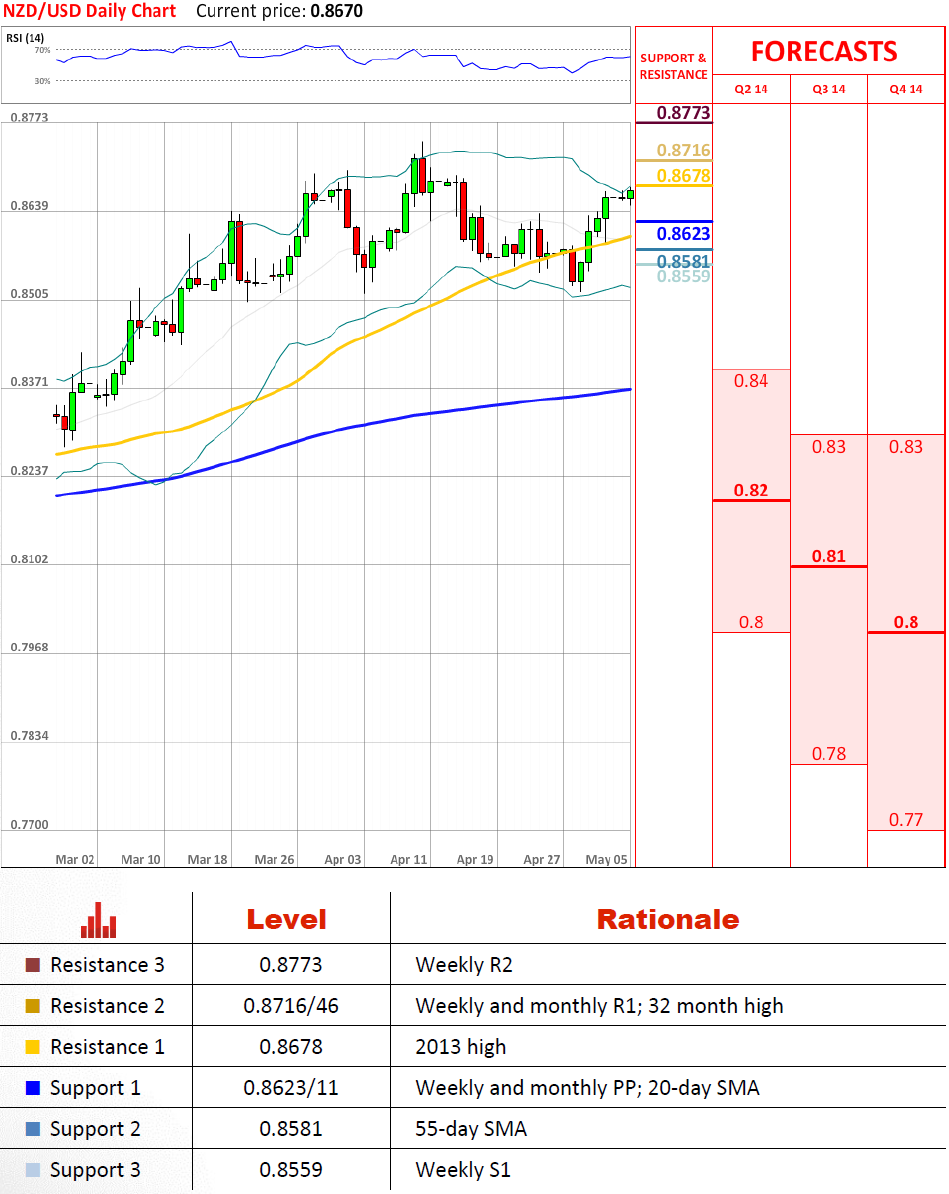
Task: Click the Q4 14 forecast high 0.83
Action: [x=906, y=447]
